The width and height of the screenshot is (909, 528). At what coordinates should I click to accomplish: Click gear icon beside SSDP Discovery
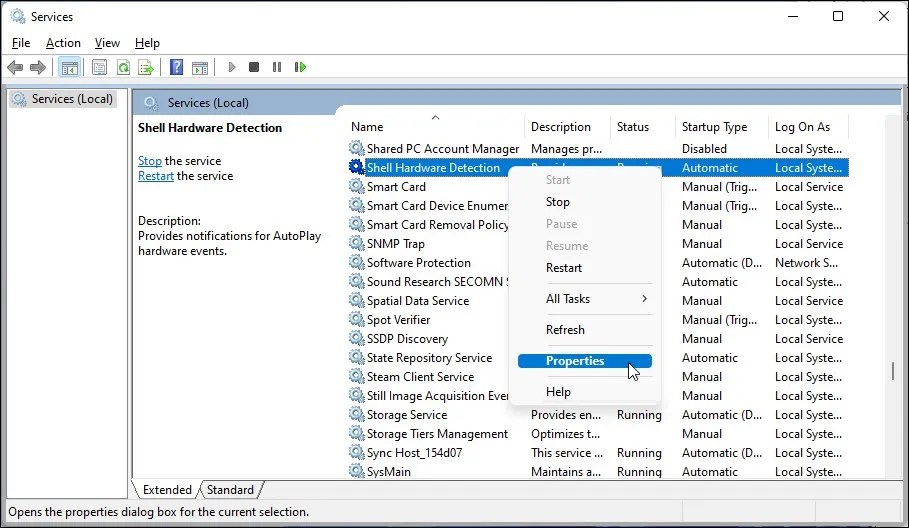coord(357,338)
